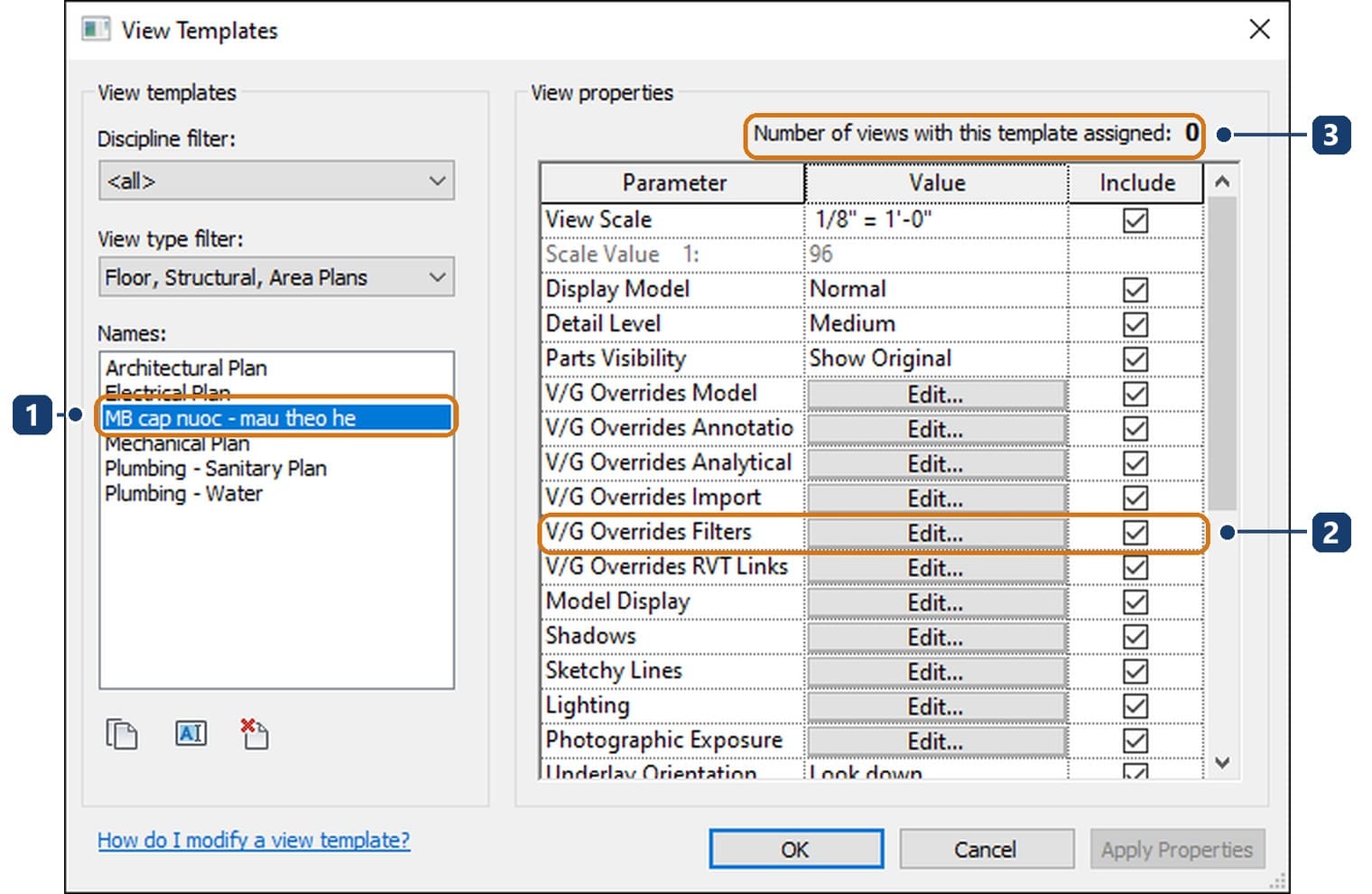The width and height of the screenshot is (1372, 894).
Task: Click the Duplicate view template icon
Action: pyautogui.click(x=122, y=733)
